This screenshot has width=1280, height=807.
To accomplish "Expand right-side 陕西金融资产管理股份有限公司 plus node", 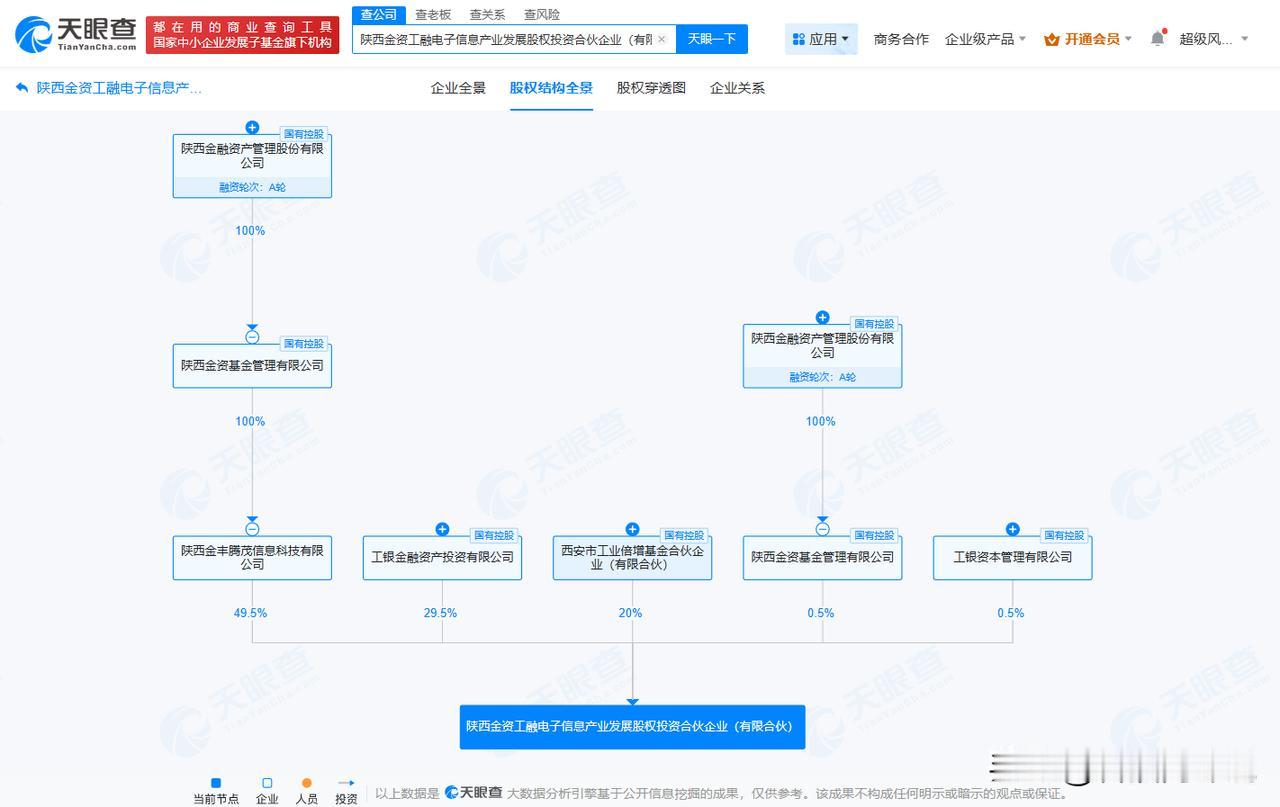I will 822,318.
